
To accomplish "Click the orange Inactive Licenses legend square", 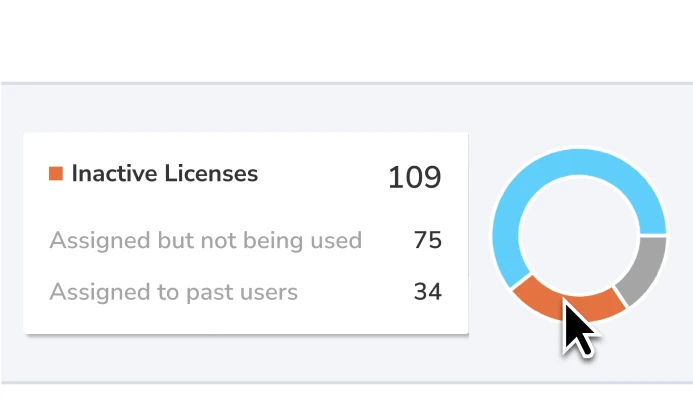I will point(56,173).
